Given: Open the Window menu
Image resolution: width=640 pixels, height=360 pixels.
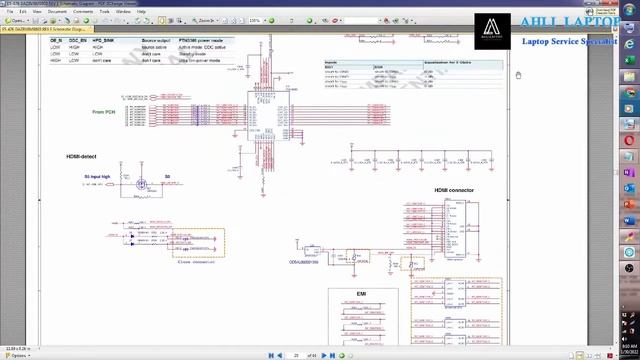Looking at the screenshot, I should tap(123, 11).
